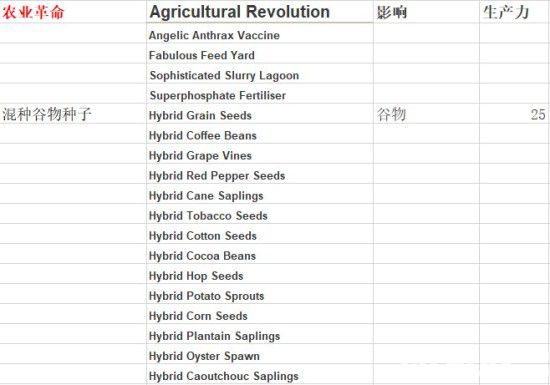Click the Sophisticated Slurry Lagoon cell
Screen dimensions: 550x385
(x=260, y=75)
